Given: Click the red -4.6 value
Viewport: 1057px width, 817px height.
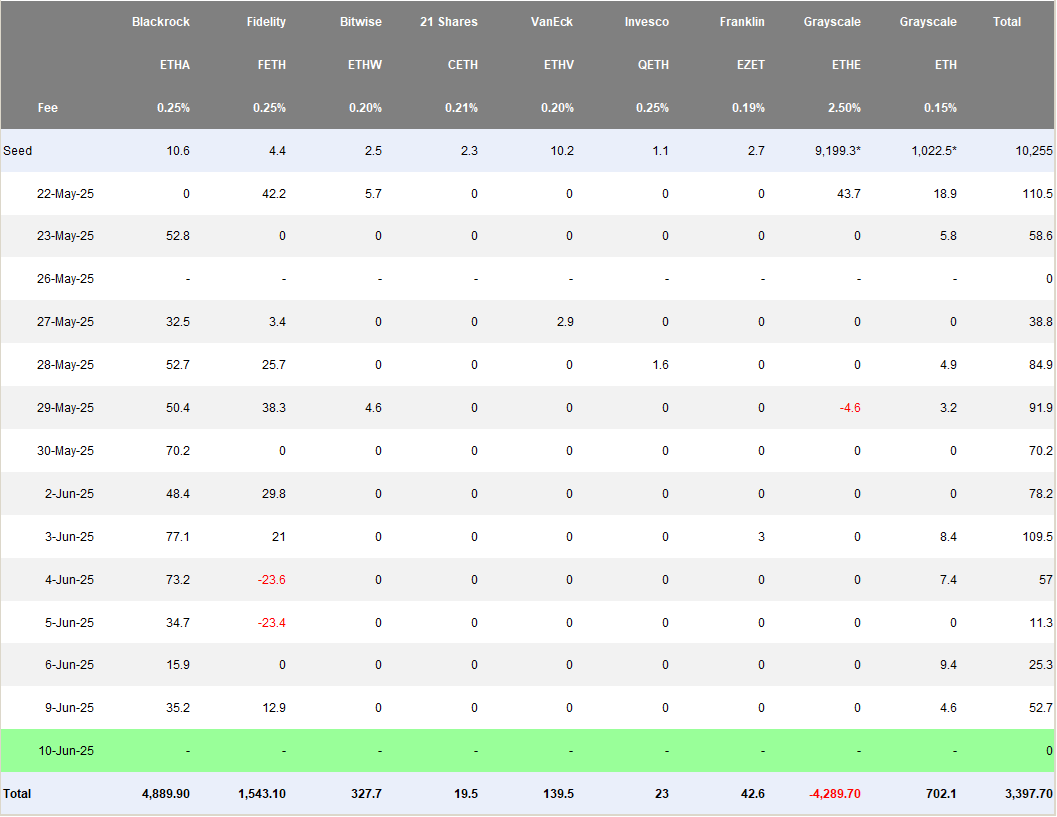Looking at the screenshot, I should point(850,408).
